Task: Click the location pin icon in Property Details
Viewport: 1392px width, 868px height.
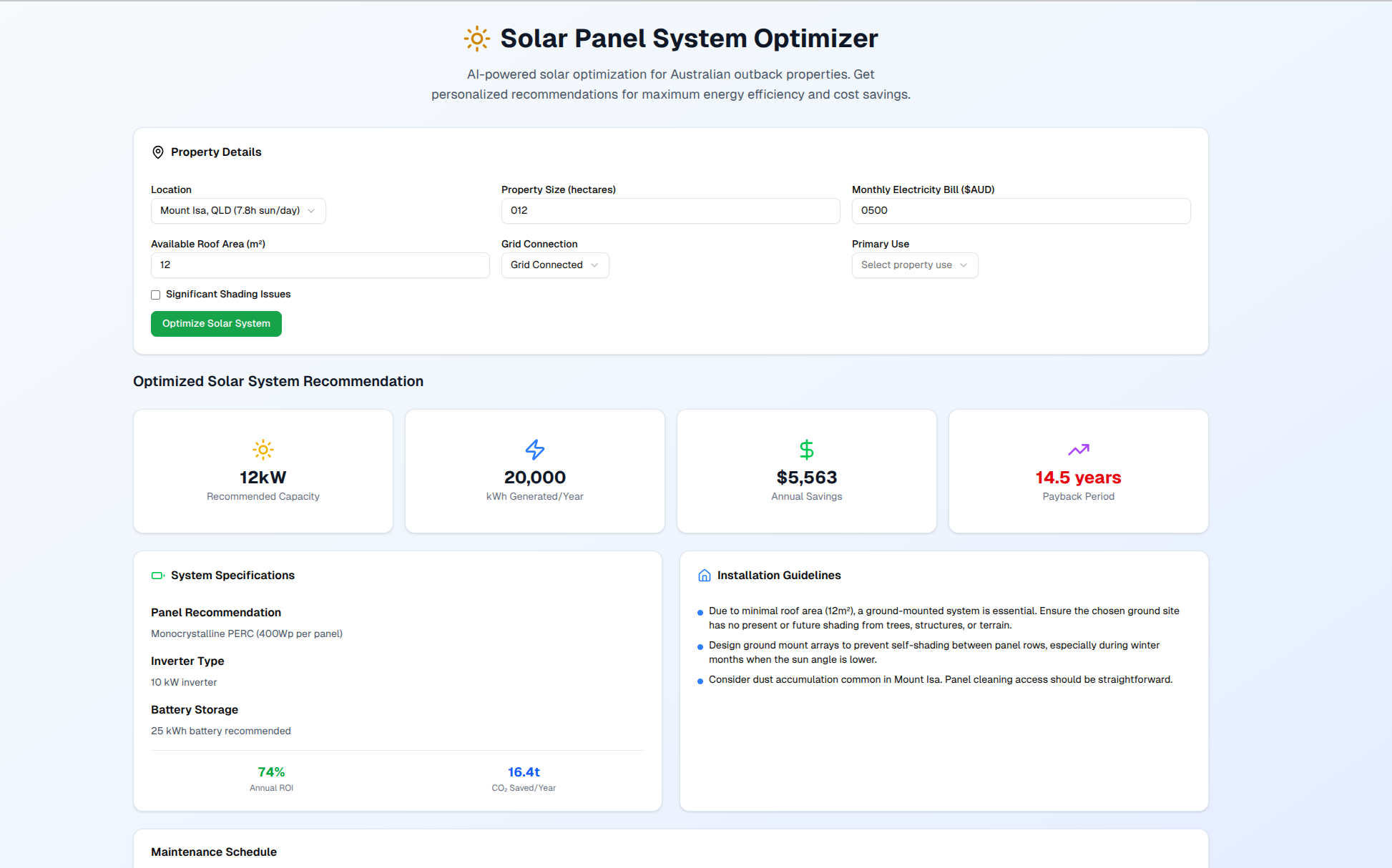Action: (x=158, y=152)
